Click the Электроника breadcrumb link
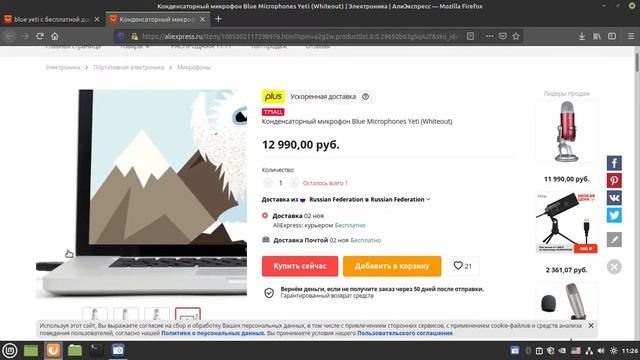Screen dimensions: 640x360 [x=62, y=67]
